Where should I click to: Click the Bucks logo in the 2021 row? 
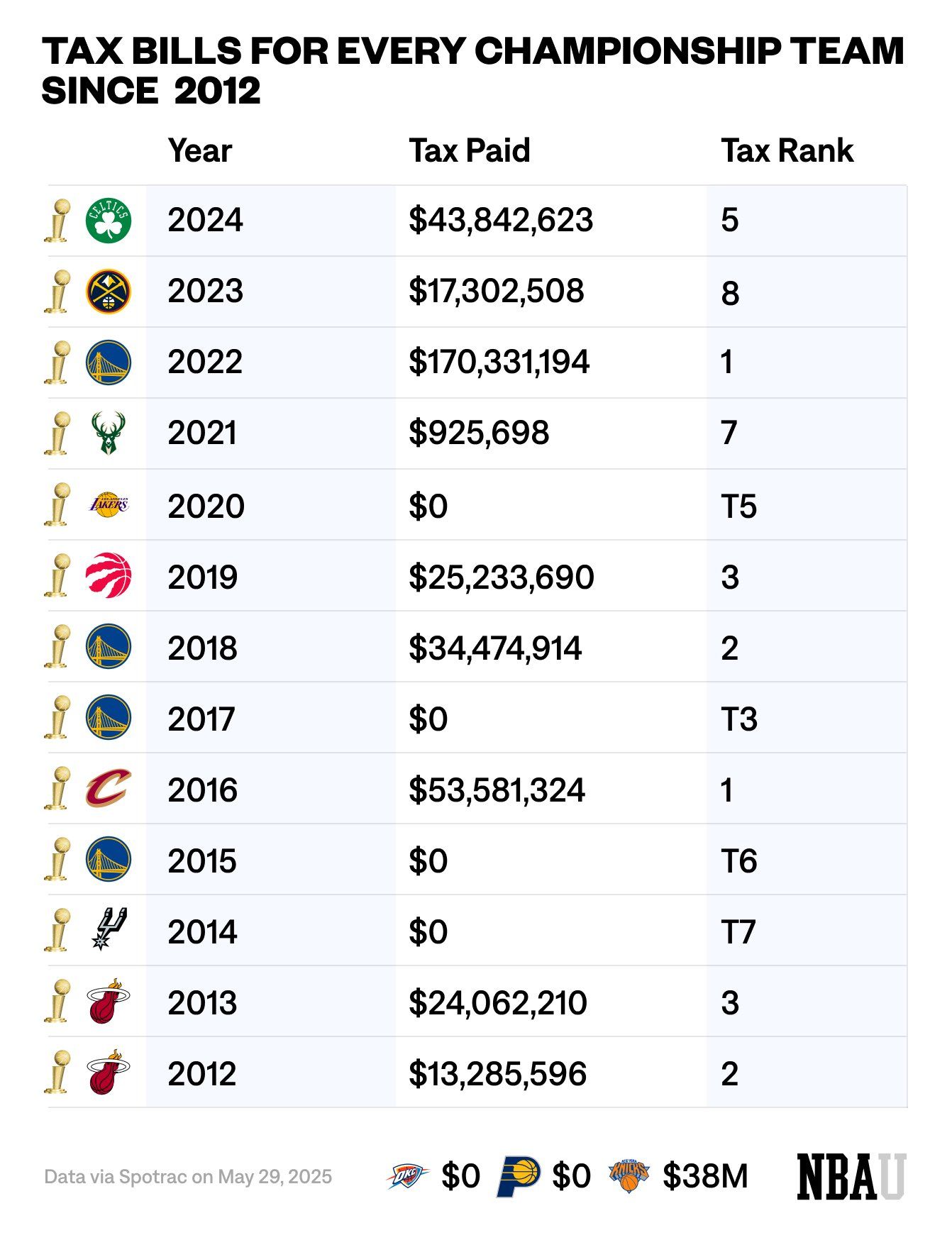(109, 433)
